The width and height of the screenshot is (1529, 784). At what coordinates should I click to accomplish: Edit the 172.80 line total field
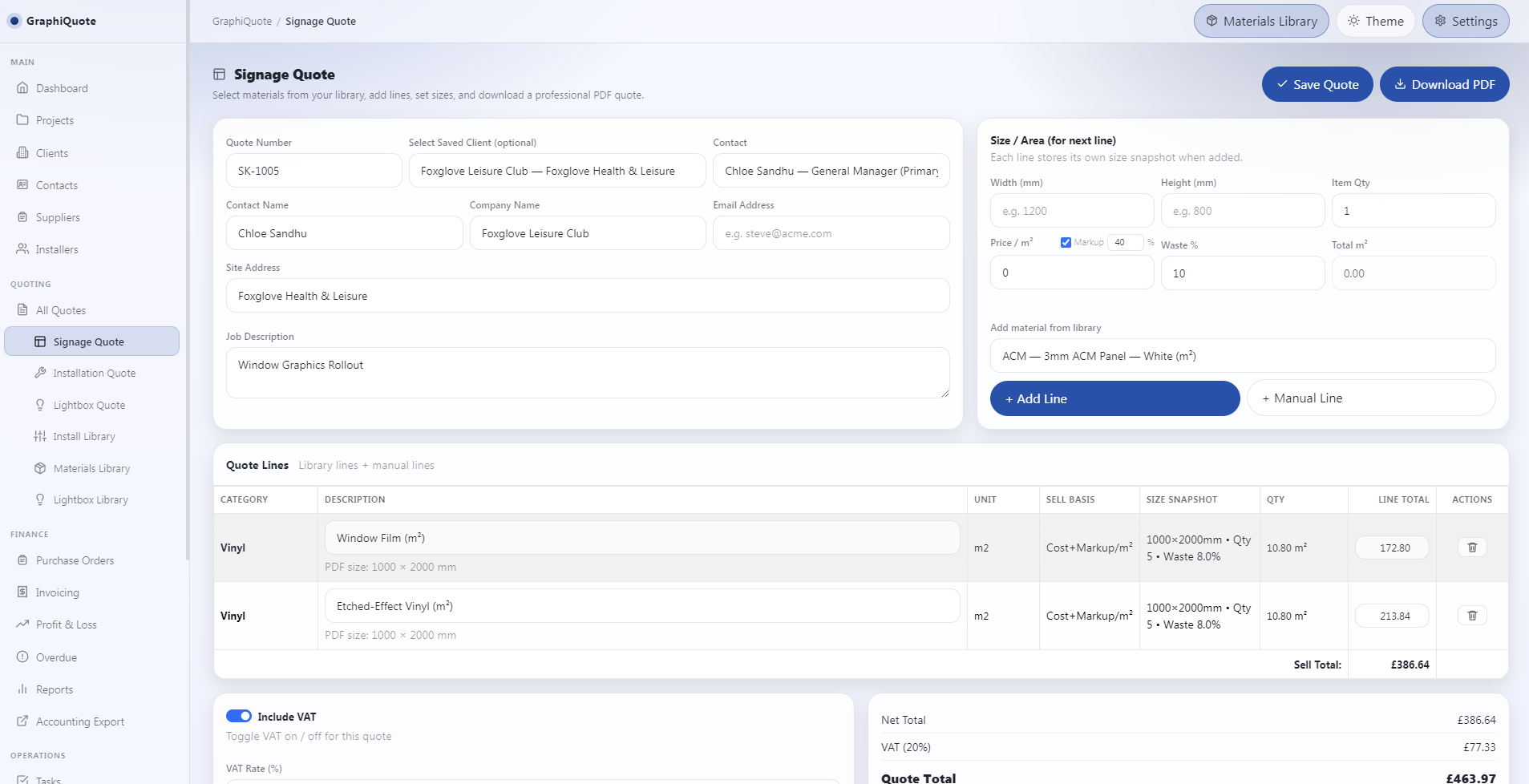[x=1392, y=548]
